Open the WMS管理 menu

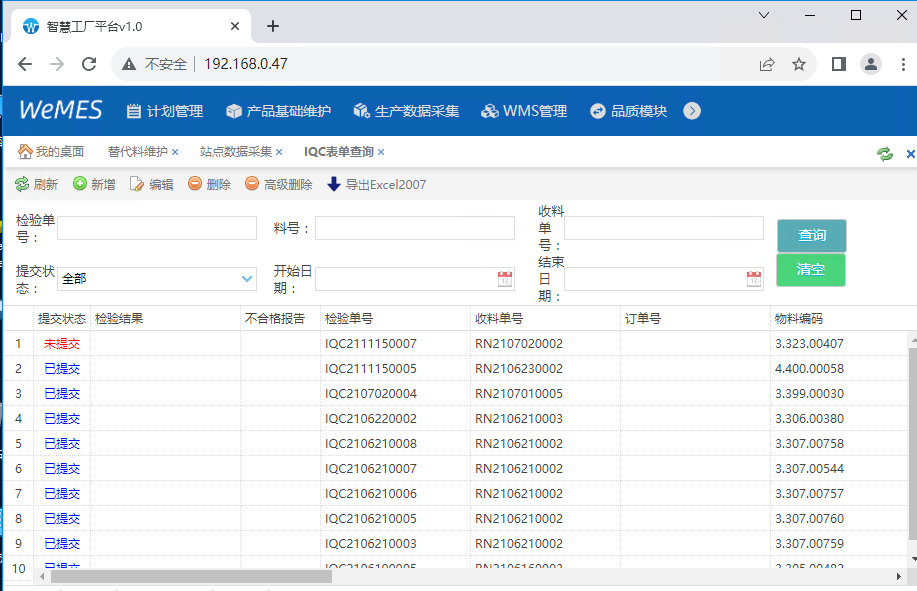524,111
